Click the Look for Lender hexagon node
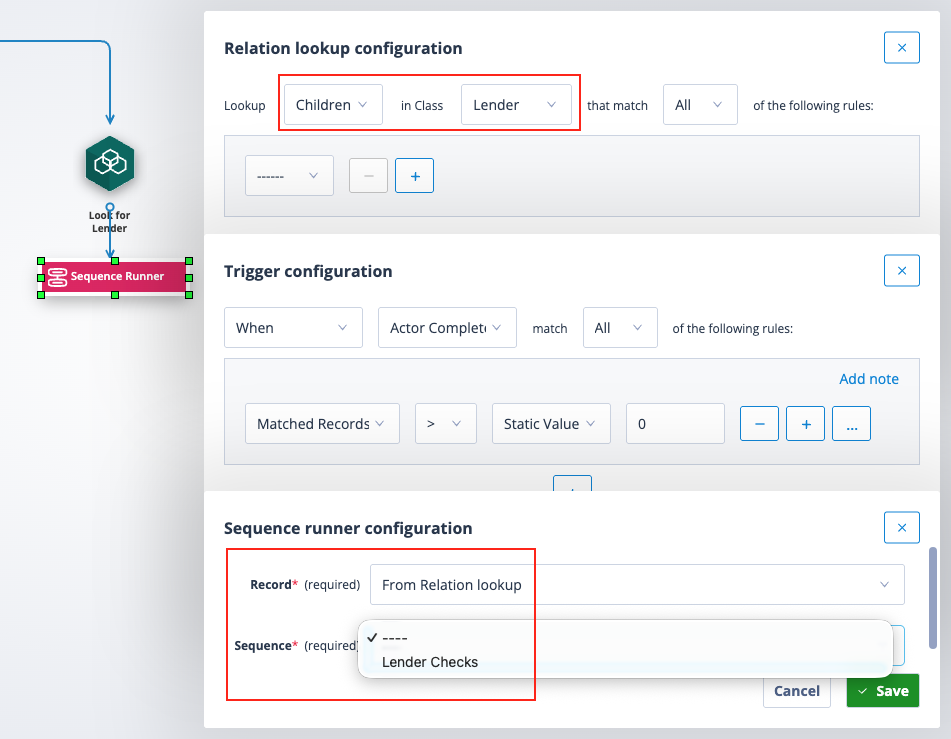951x739 pixels. (110, 164)
